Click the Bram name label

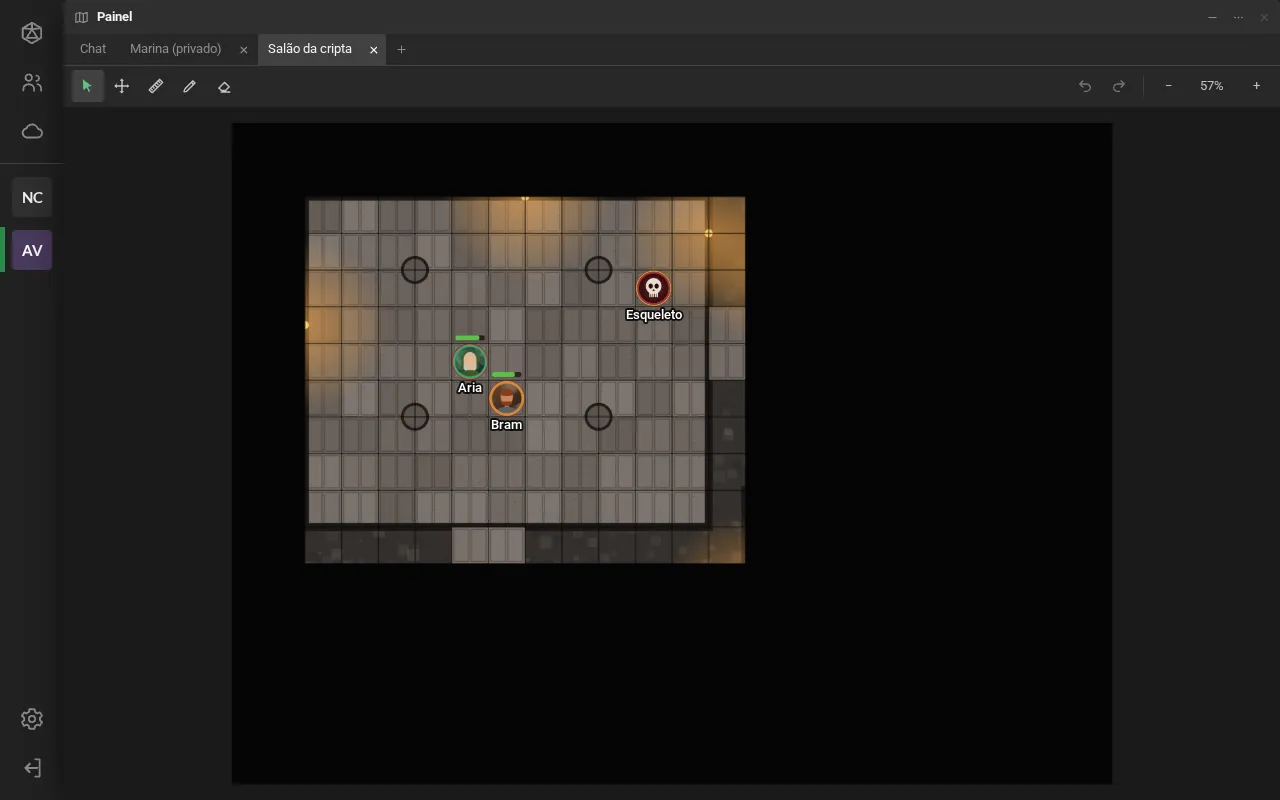click(506, 425)
